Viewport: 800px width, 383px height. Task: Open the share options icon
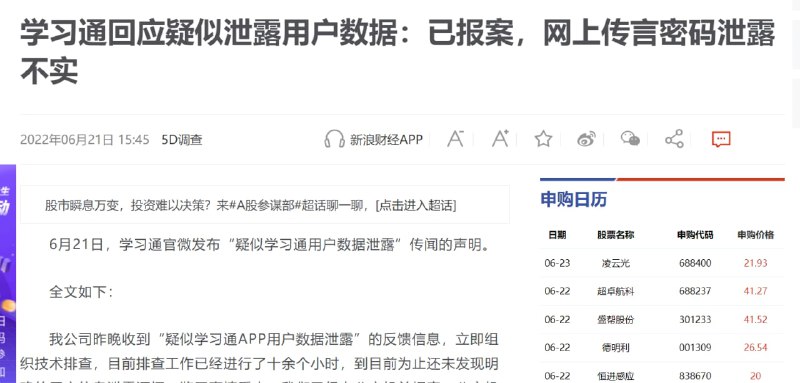674,139
